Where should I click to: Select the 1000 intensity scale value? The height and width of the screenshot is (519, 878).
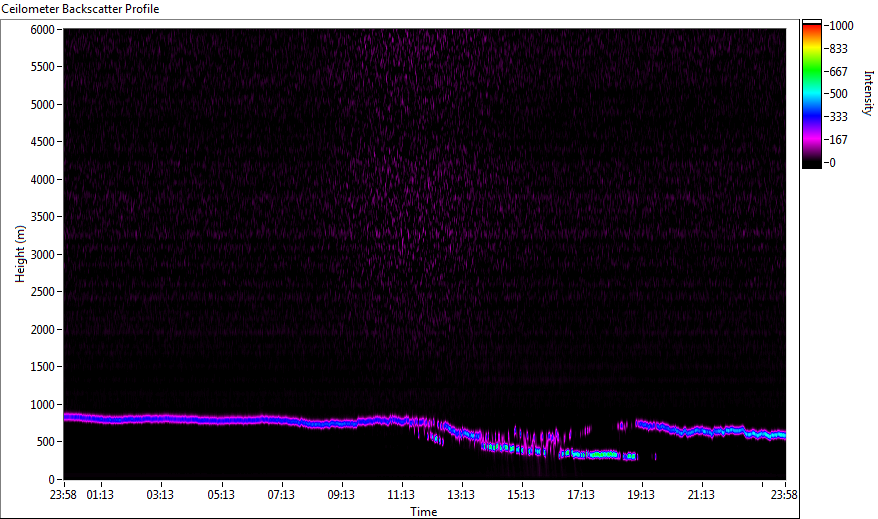coord(841,26)
